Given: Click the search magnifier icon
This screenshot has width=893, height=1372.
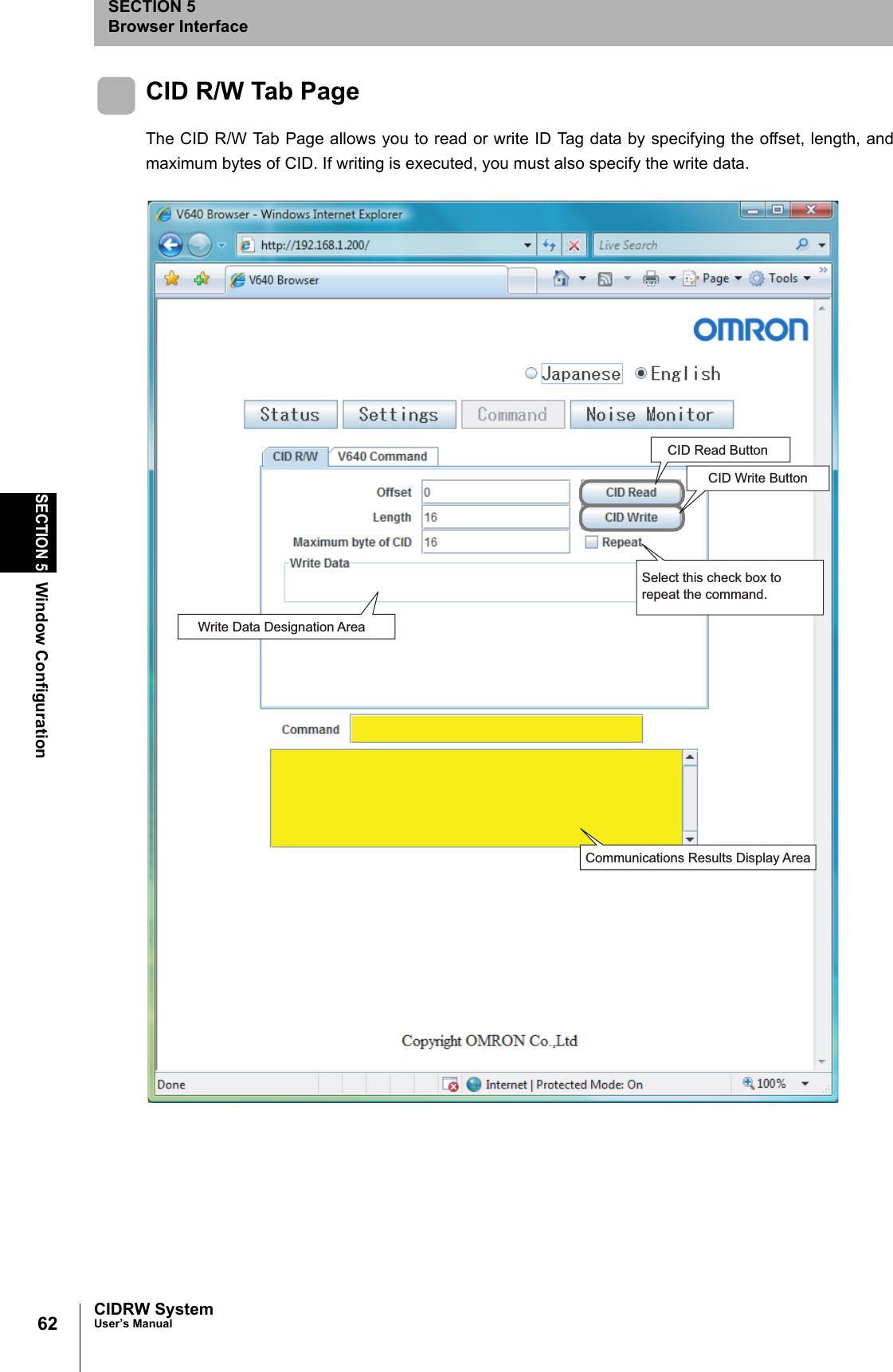Looking at the screenshot, I should coord(801,244).
